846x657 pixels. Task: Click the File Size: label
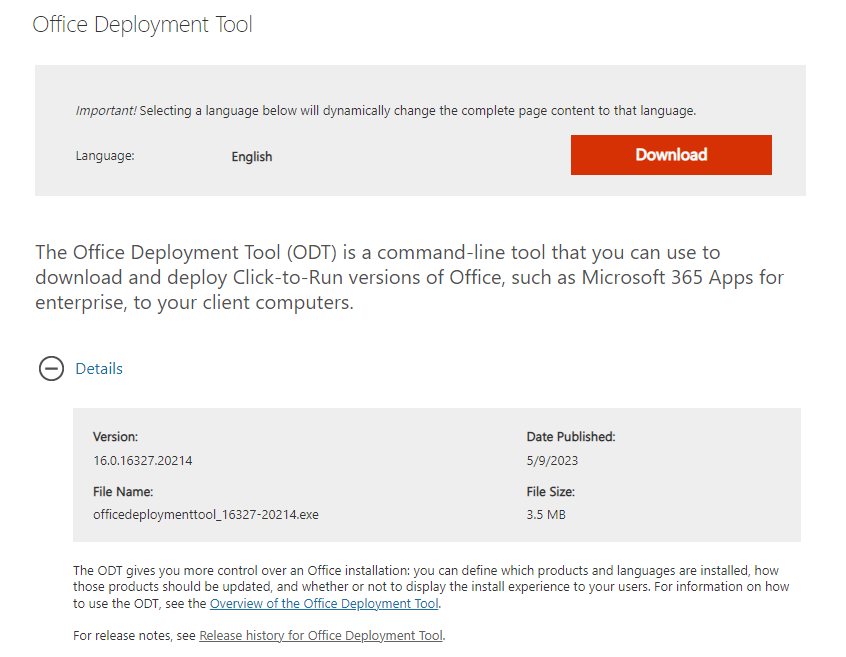point(551,491)
